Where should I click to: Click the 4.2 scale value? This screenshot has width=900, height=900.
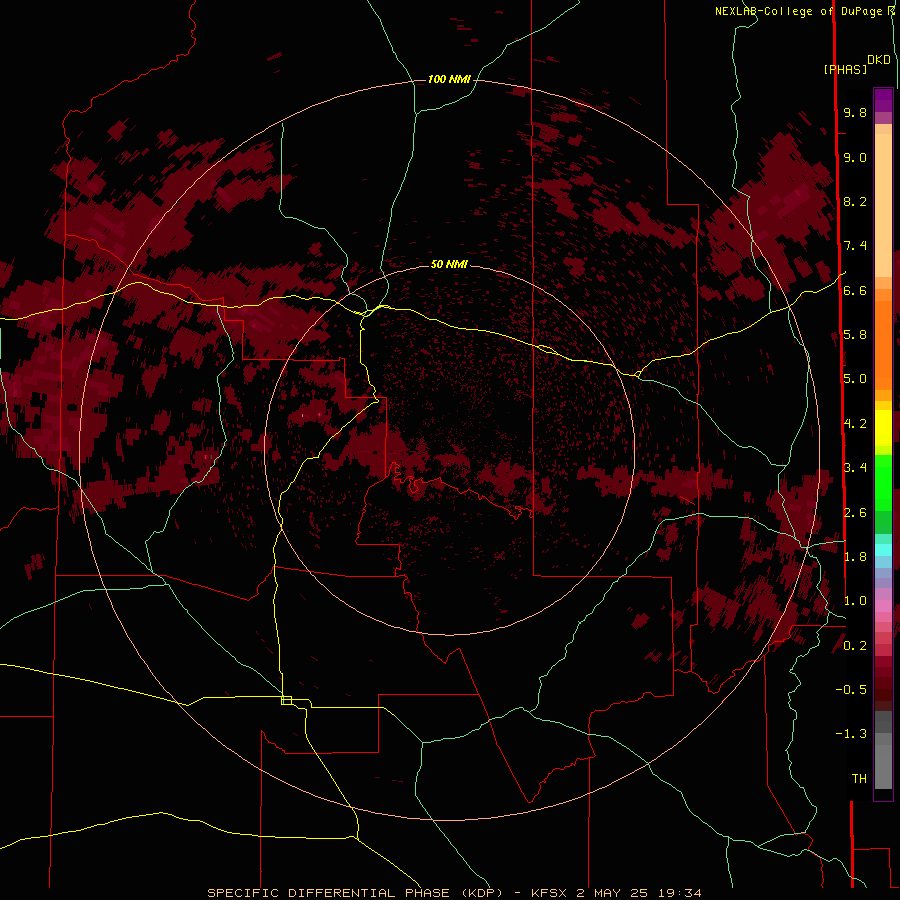coord(855,424)
